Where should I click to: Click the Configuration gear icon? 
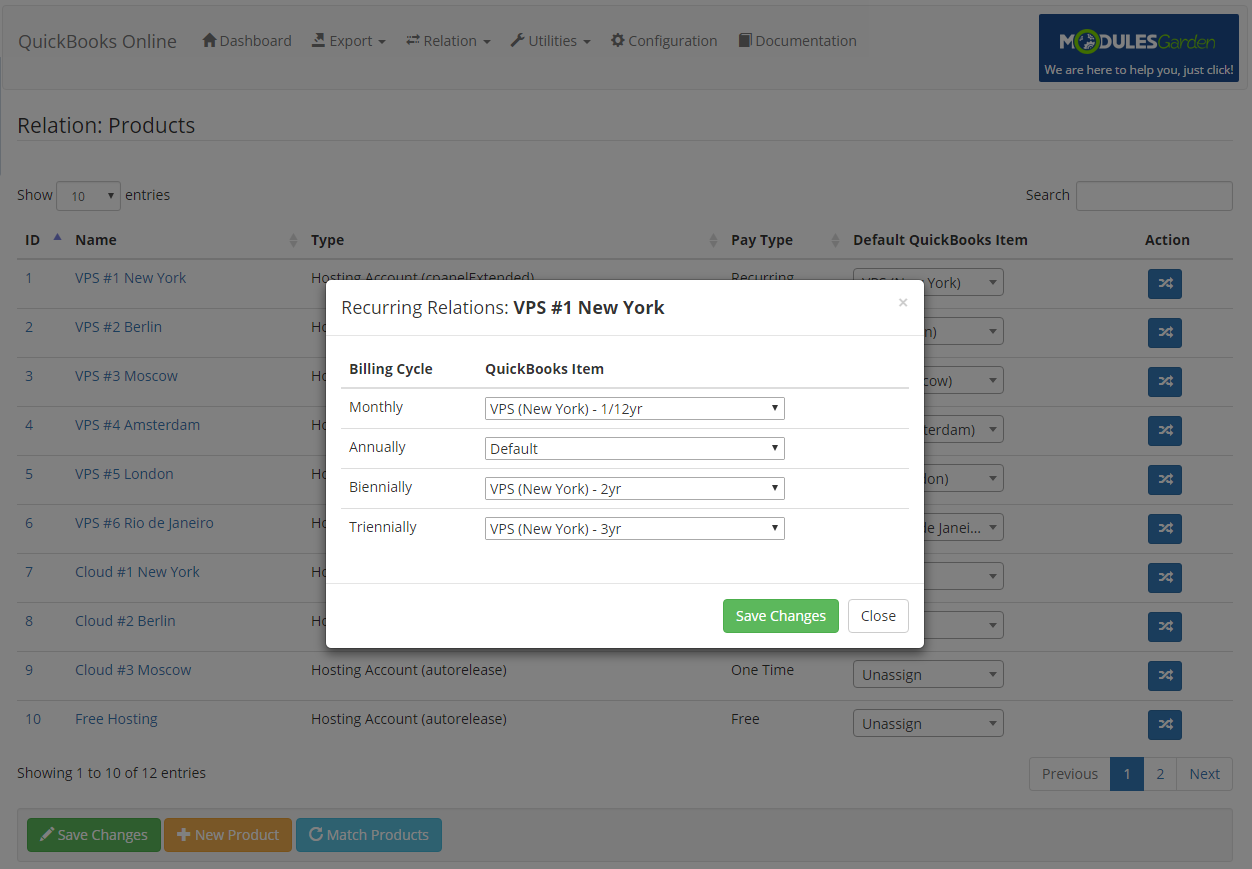pyautogui.click(x=619, y=40)
